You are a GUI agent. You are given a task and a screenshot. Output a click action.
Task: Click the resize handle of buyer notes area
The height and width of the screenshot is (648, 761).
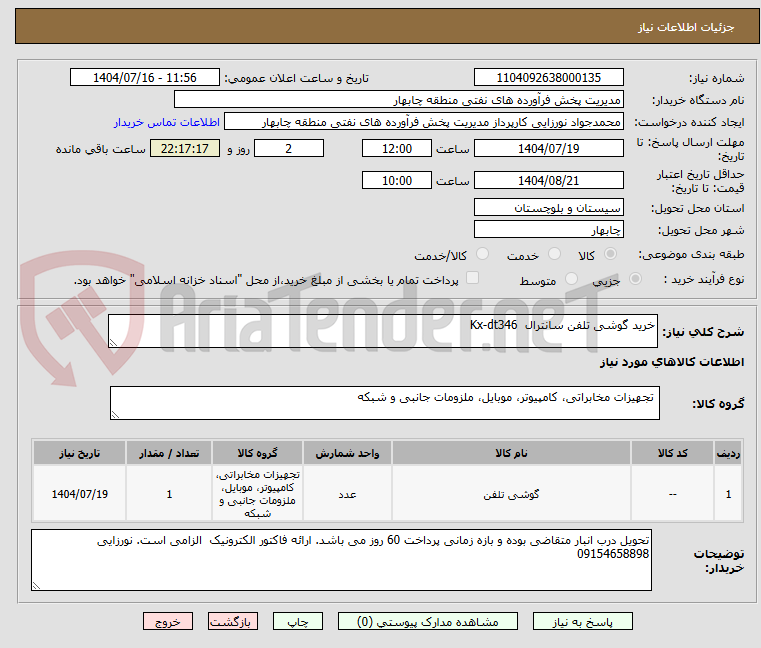[36, 586]
